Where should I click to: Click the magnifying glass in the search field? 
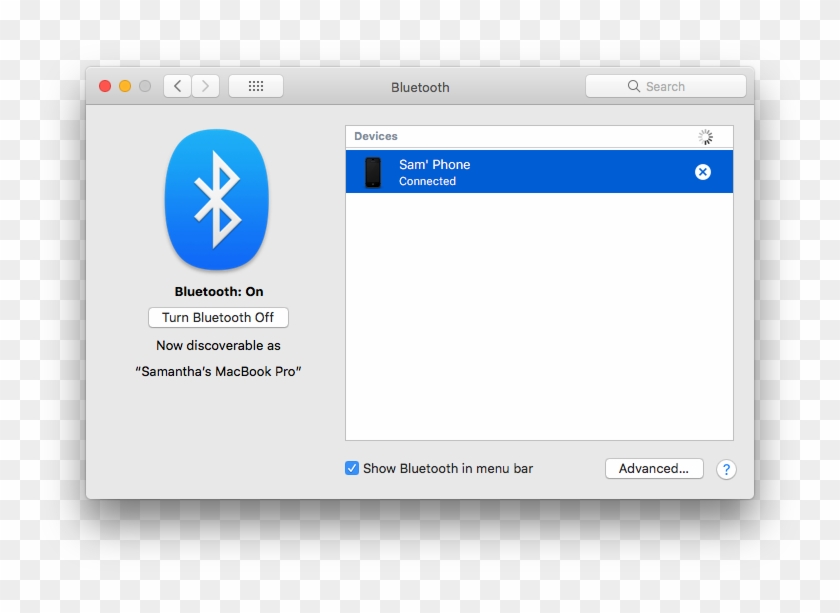click(x=634, y=86)
